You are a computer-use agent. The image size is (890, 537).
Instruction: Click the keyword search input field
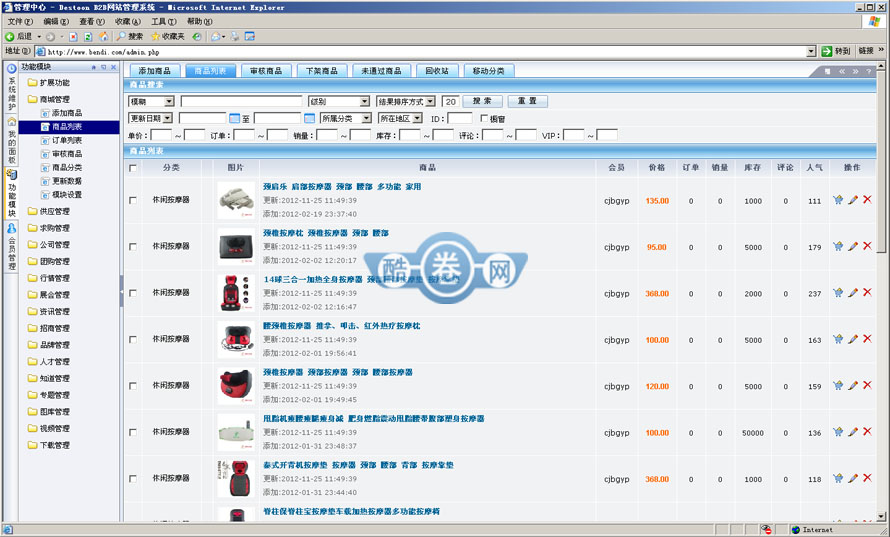241,102
